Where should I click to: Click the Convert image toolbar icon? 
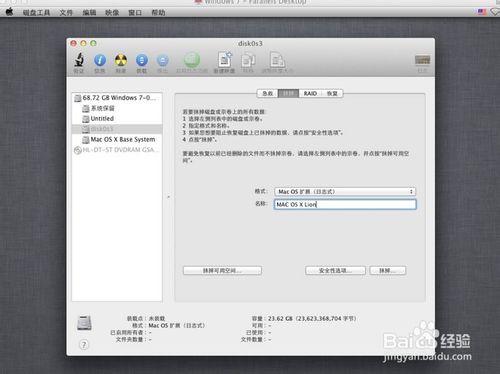tap(248, 60)
